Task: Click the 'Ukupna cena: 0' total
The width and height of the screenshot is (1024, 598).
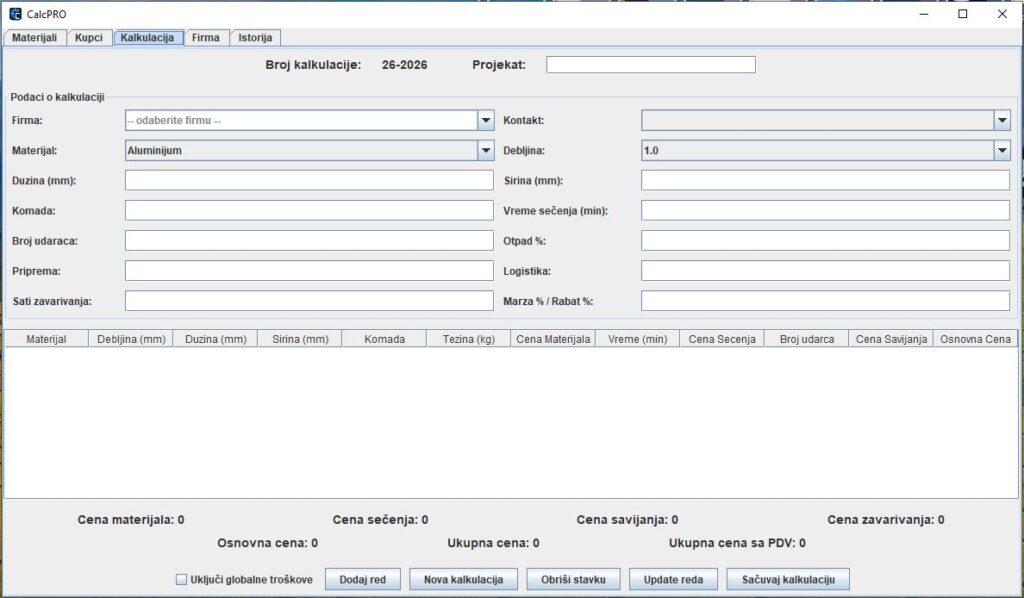Action: [493, 543]
